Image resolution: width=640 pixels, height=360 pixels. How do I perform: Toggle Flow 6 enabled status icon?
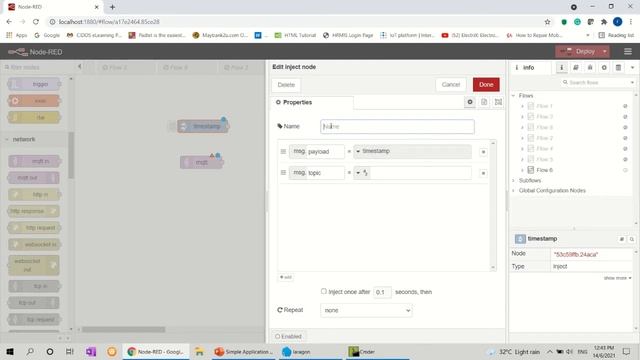tap(625, 170)
